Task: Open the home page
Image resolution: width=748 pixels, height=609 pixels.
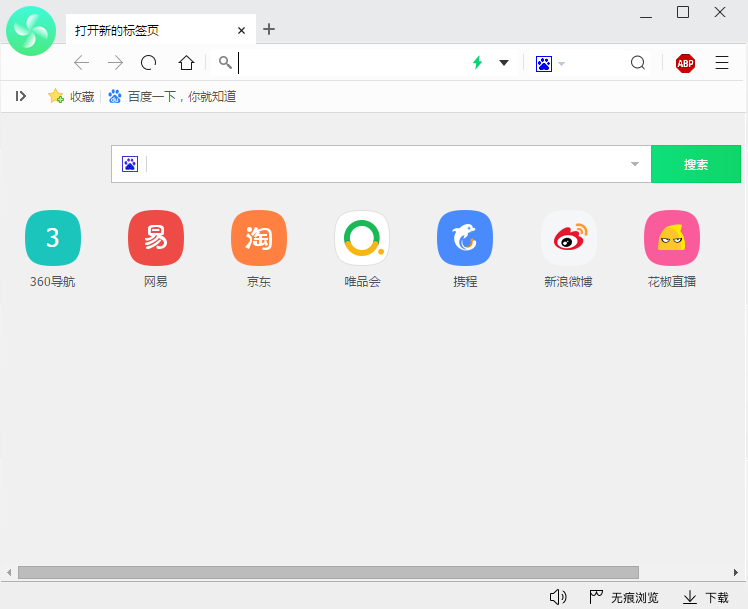Action: click(187, 62)
